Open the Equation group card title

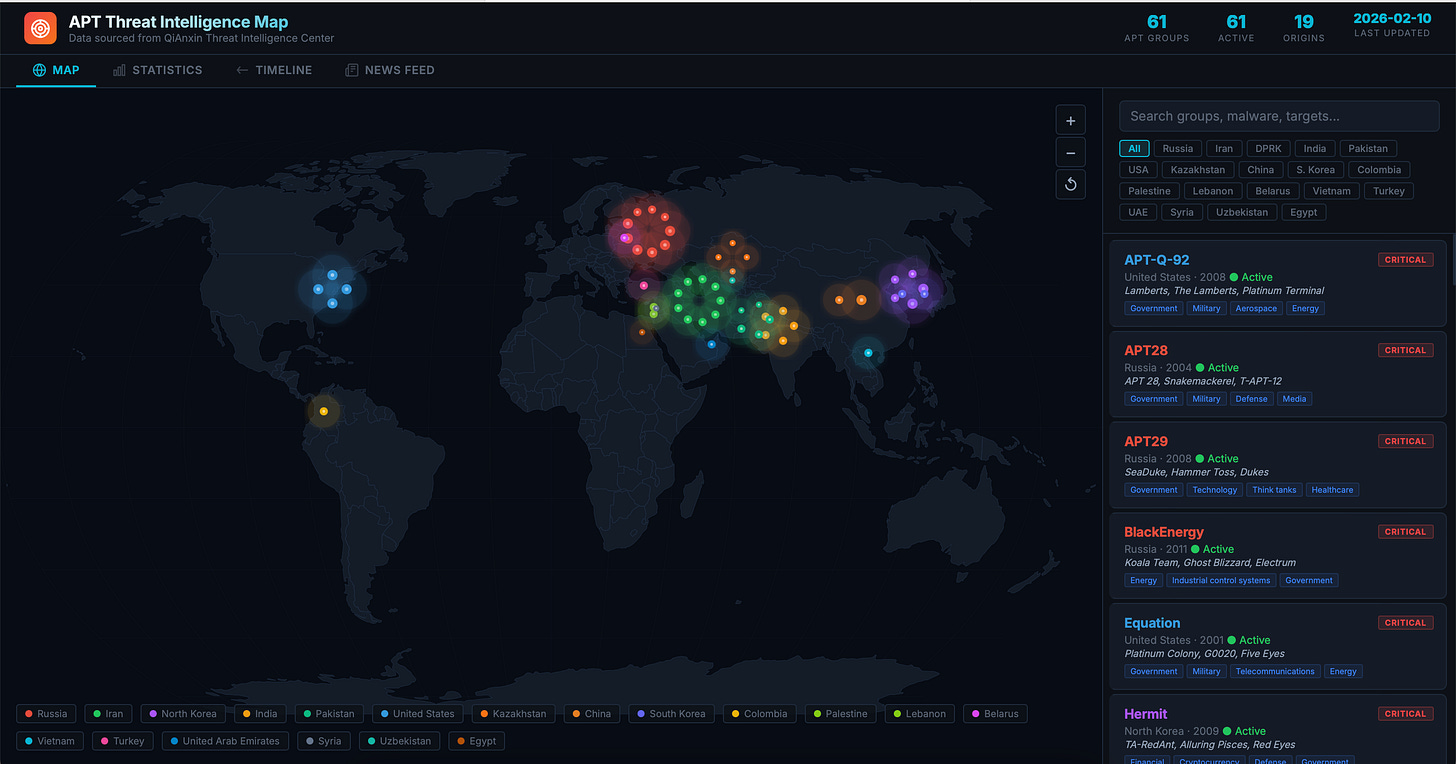[1152, 623]
